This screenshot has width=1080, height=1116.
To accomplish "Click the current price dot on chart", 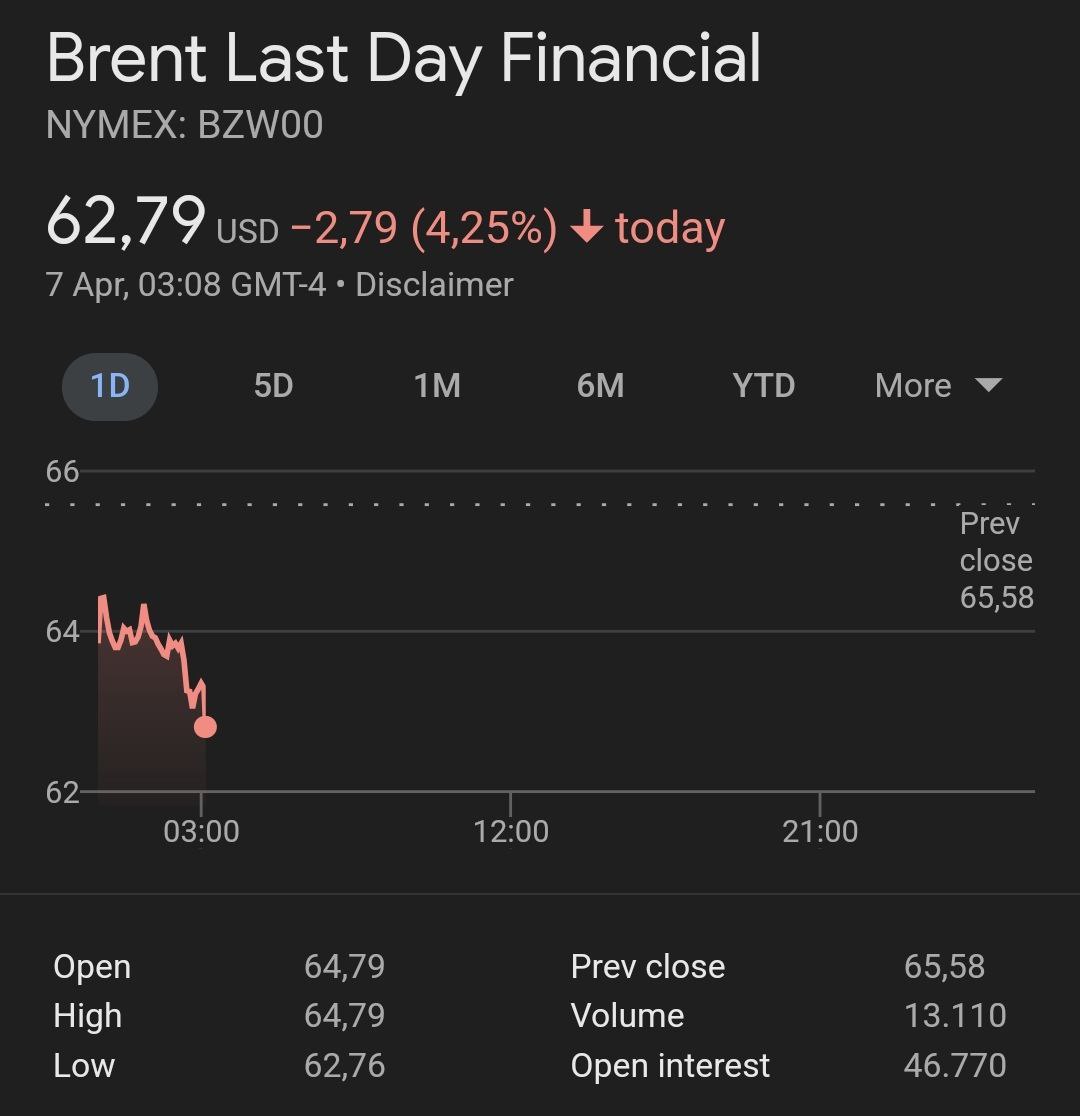I will (205, 727).
